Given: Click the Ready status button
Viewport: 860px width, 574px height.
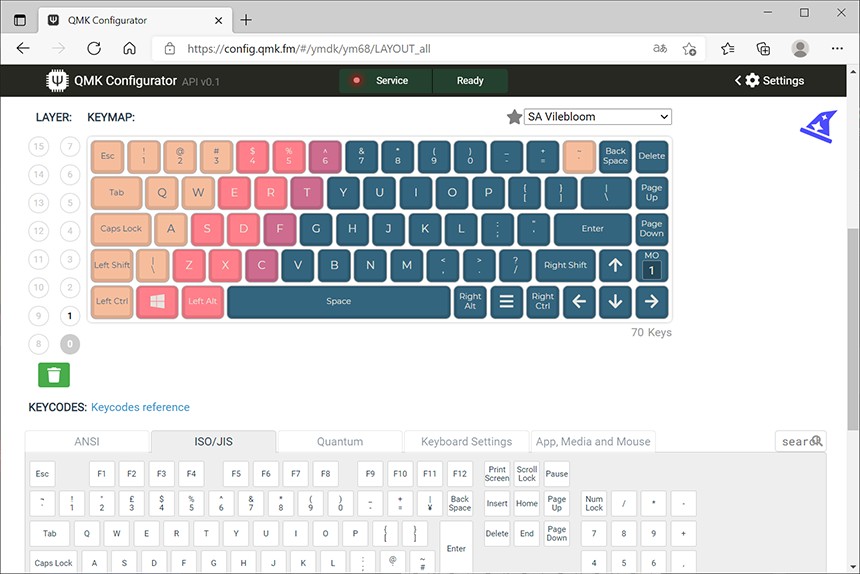Looking at the screenshot, I should [470, 81].
